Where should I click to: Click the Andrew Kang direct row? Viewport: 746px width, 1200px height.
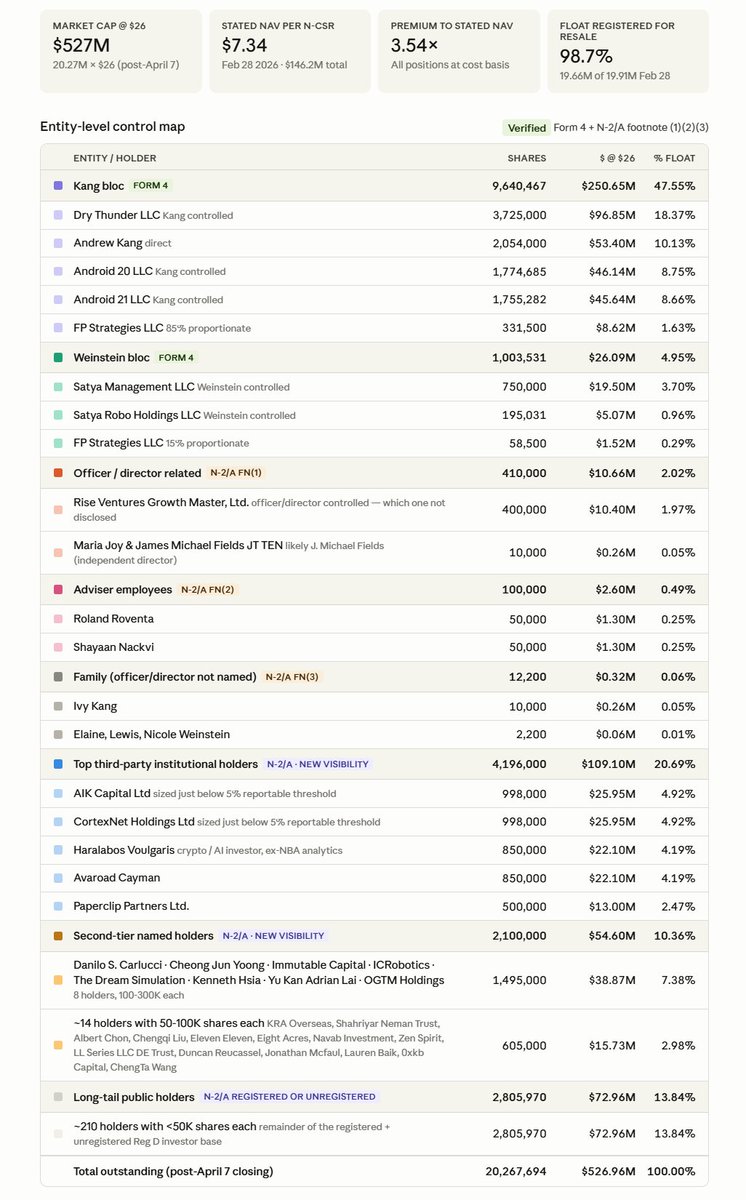[373, 243]
